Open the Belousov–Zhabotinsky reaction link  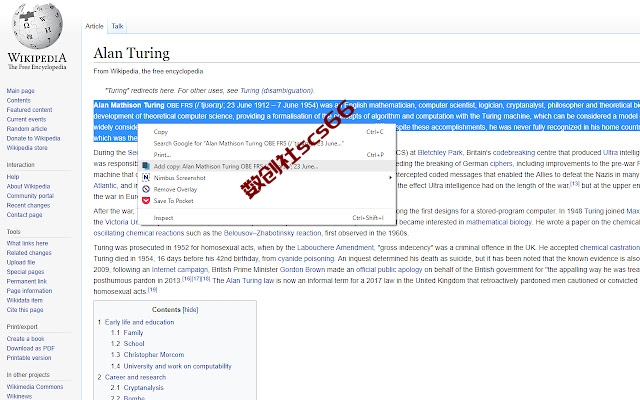pos(272,233)
